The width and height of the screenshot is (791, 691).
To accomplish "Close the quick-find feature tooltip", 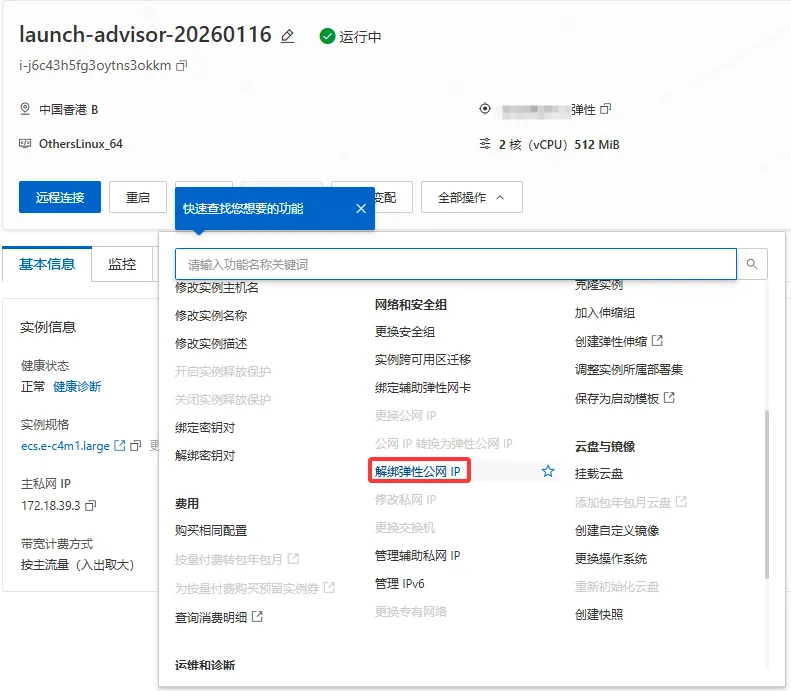I will 361,209.
